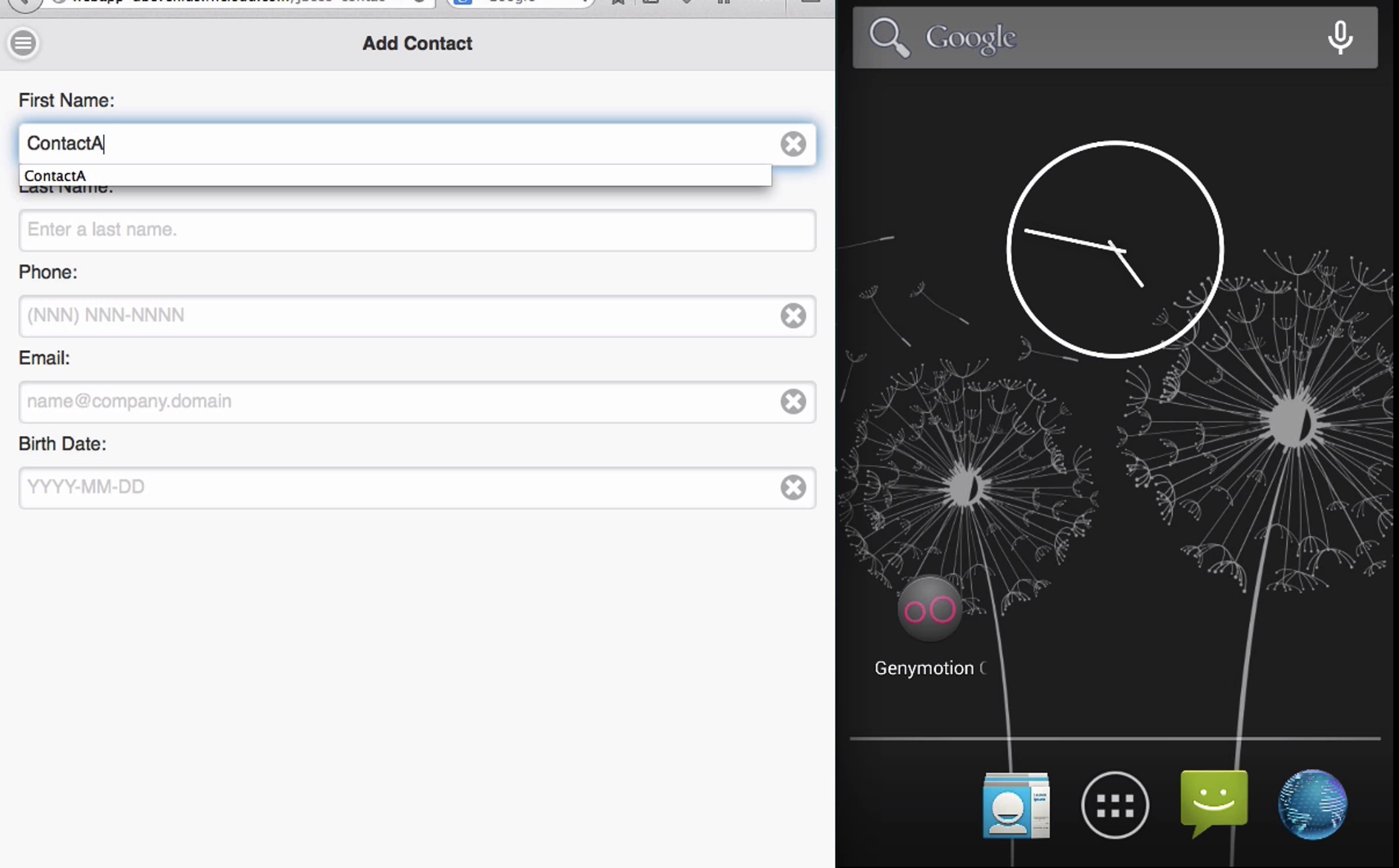The height and width of the screenshot is (868, 1399).
Task: Clear the Phone field
Action: pyautogui.click(x=793, y=316)
